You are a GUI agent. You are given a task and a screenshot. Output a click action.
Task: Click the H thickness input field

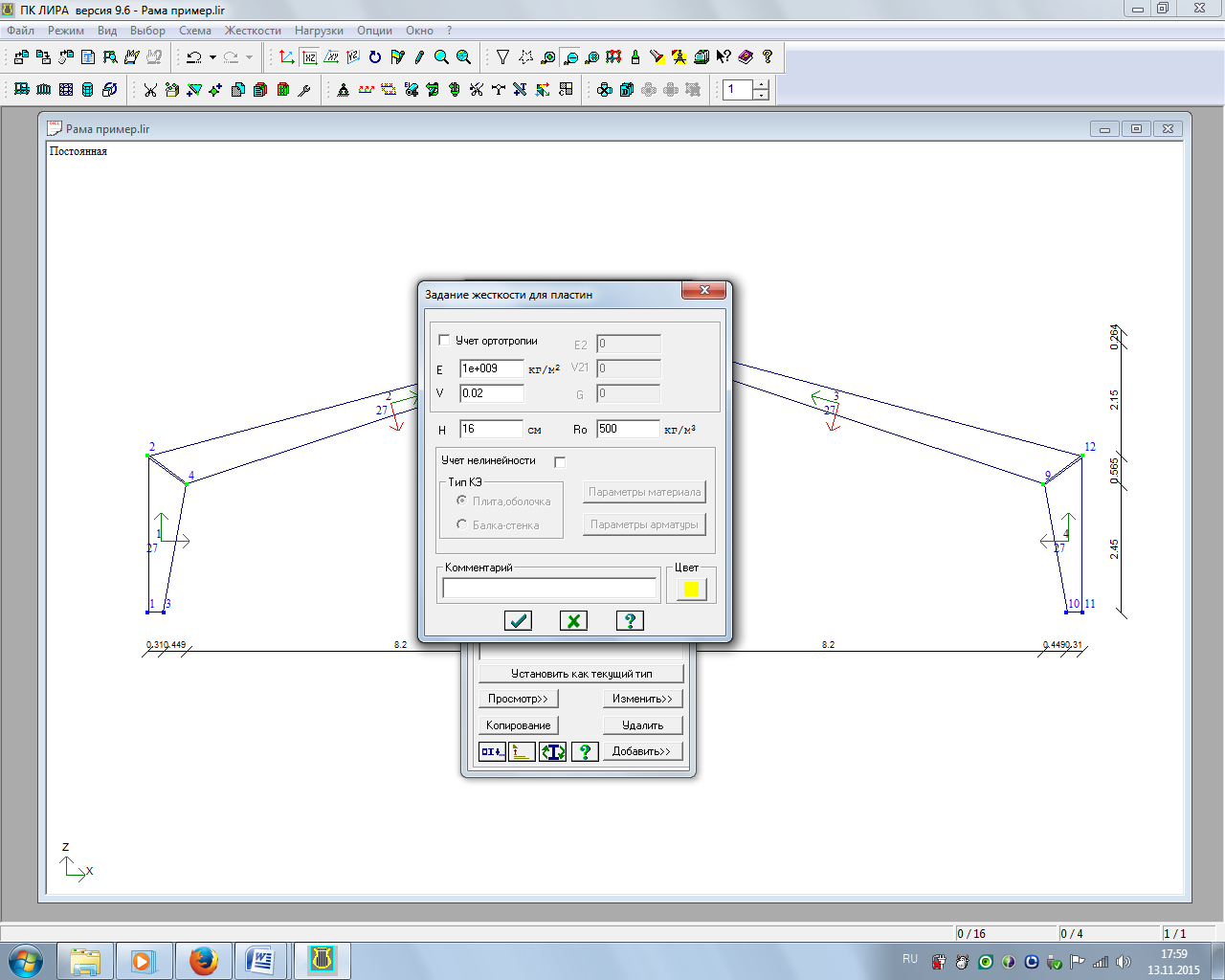coord(492,429)
